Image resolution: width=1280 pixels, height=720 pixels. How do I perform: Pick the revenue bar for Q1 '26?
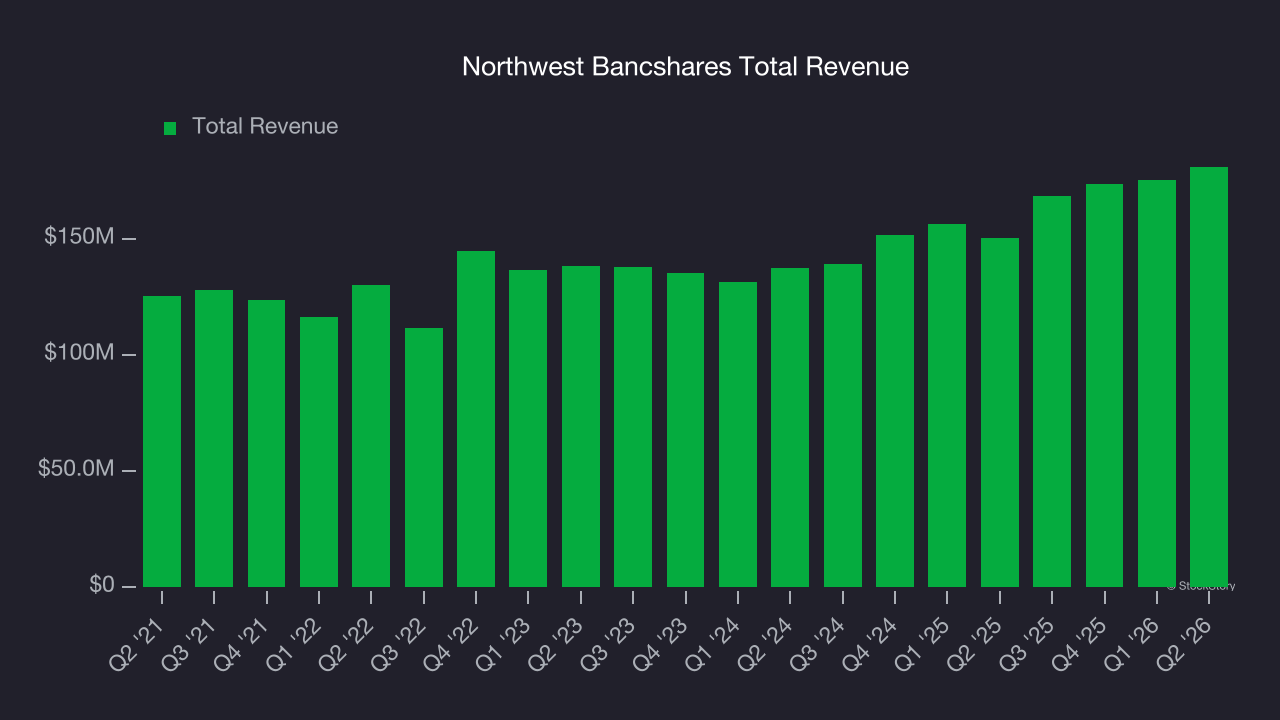tap(1157, 383)
